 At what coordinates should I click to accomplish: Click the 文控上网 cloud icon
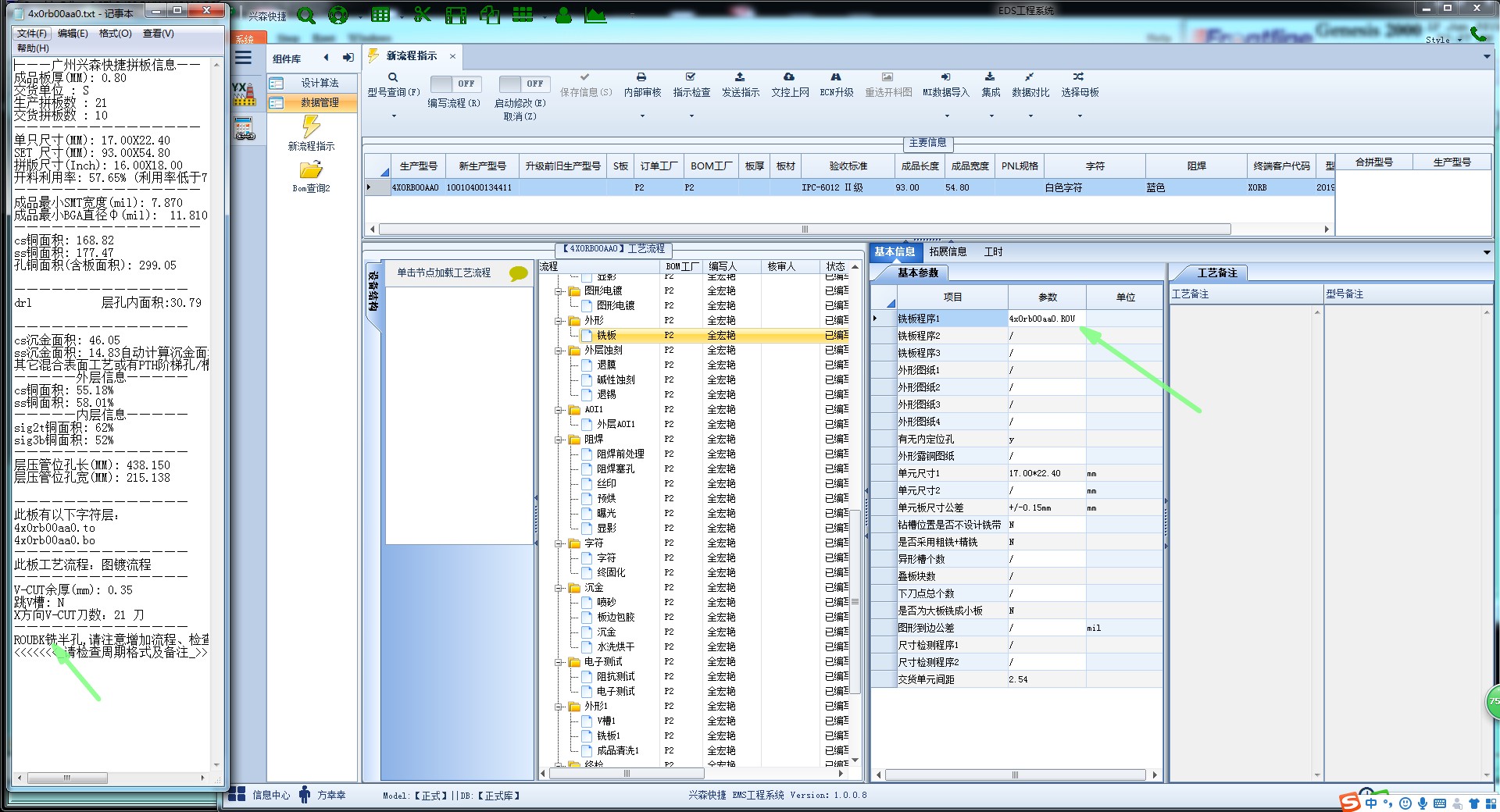pos(789,77)
